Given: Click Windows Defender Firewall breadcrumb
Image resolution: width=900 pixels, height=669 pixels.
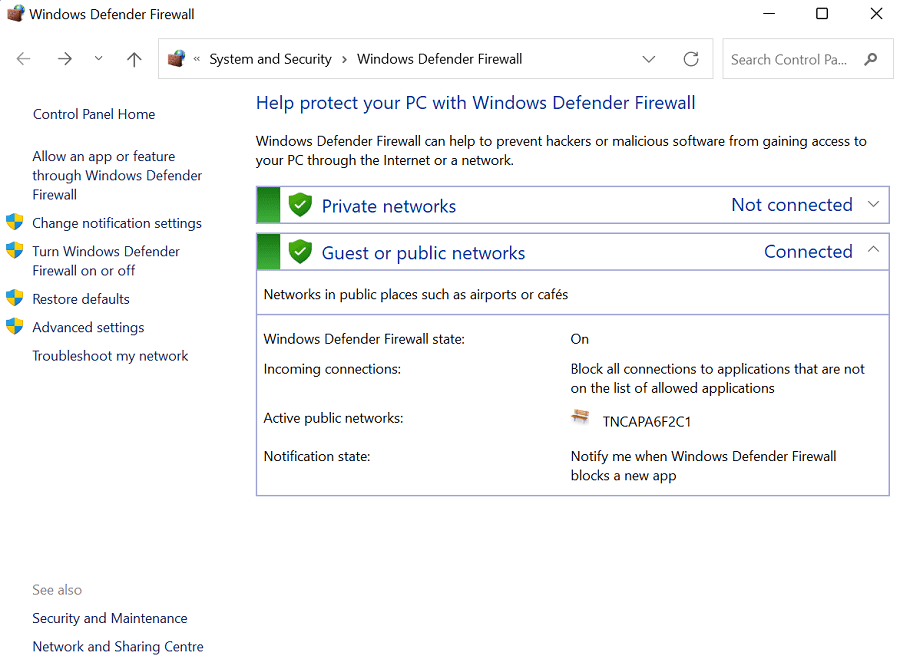Looking at the screenshot, I should [439, 59].
